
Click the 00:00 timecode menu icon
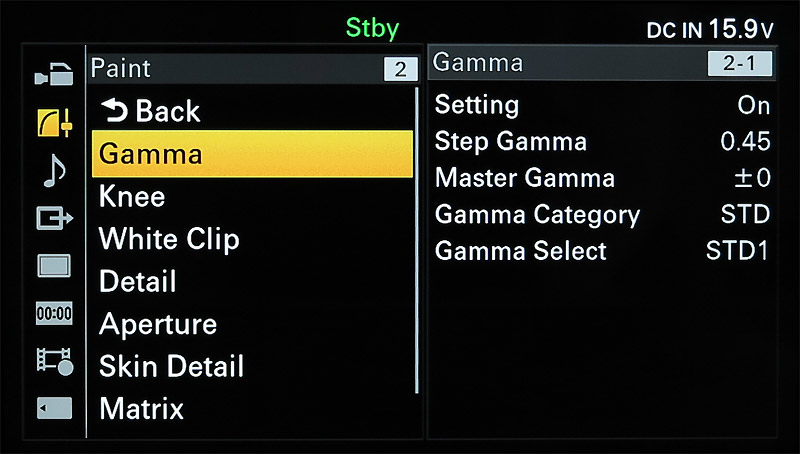(53, 313)
